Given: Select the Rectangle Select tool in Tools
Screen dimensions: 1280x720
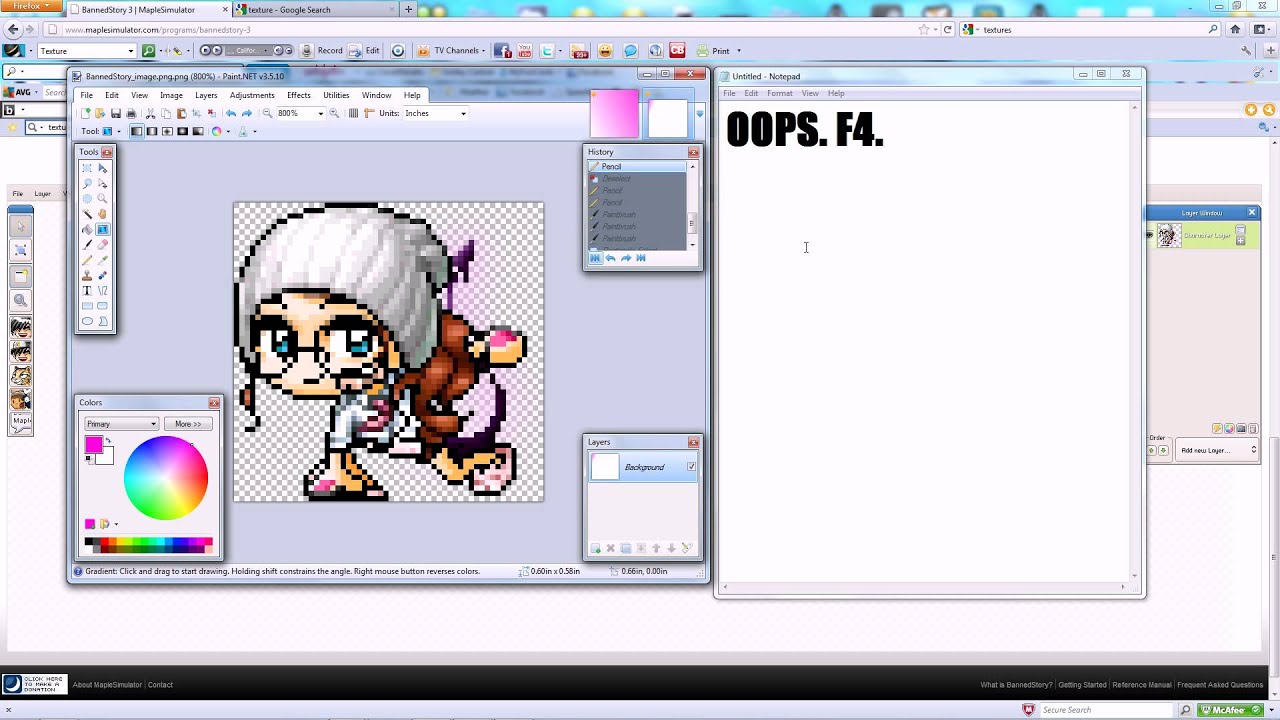Looking at the screenshot, I should [x=87, y=168].
